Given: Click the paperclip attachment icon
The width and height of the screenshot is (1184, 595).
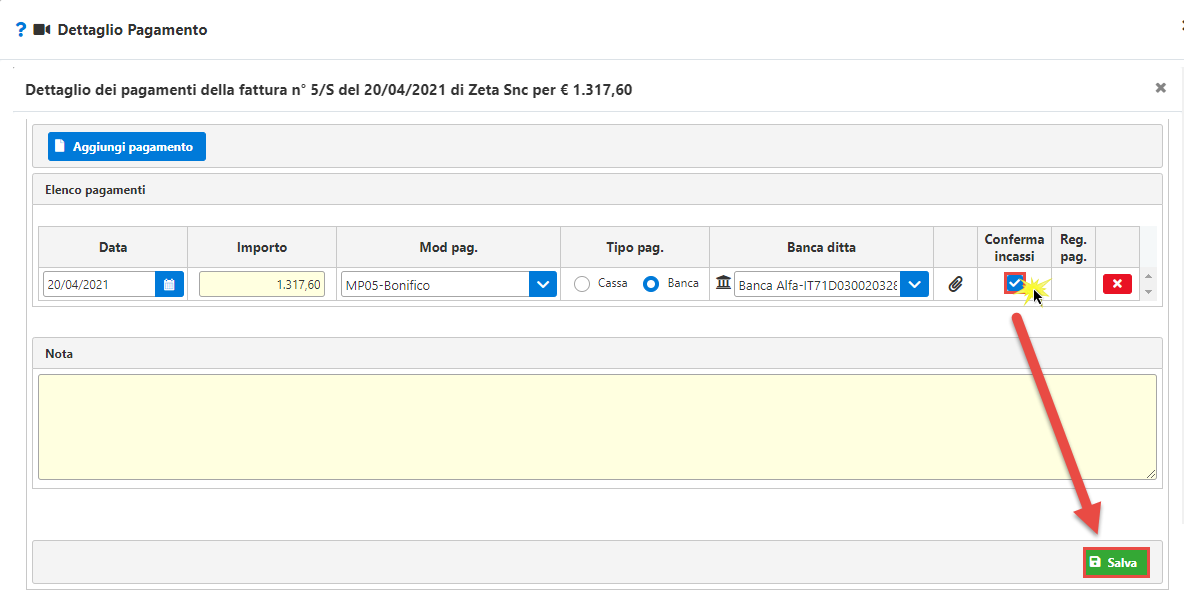Looking at the screenshot, I should [955, 285].
